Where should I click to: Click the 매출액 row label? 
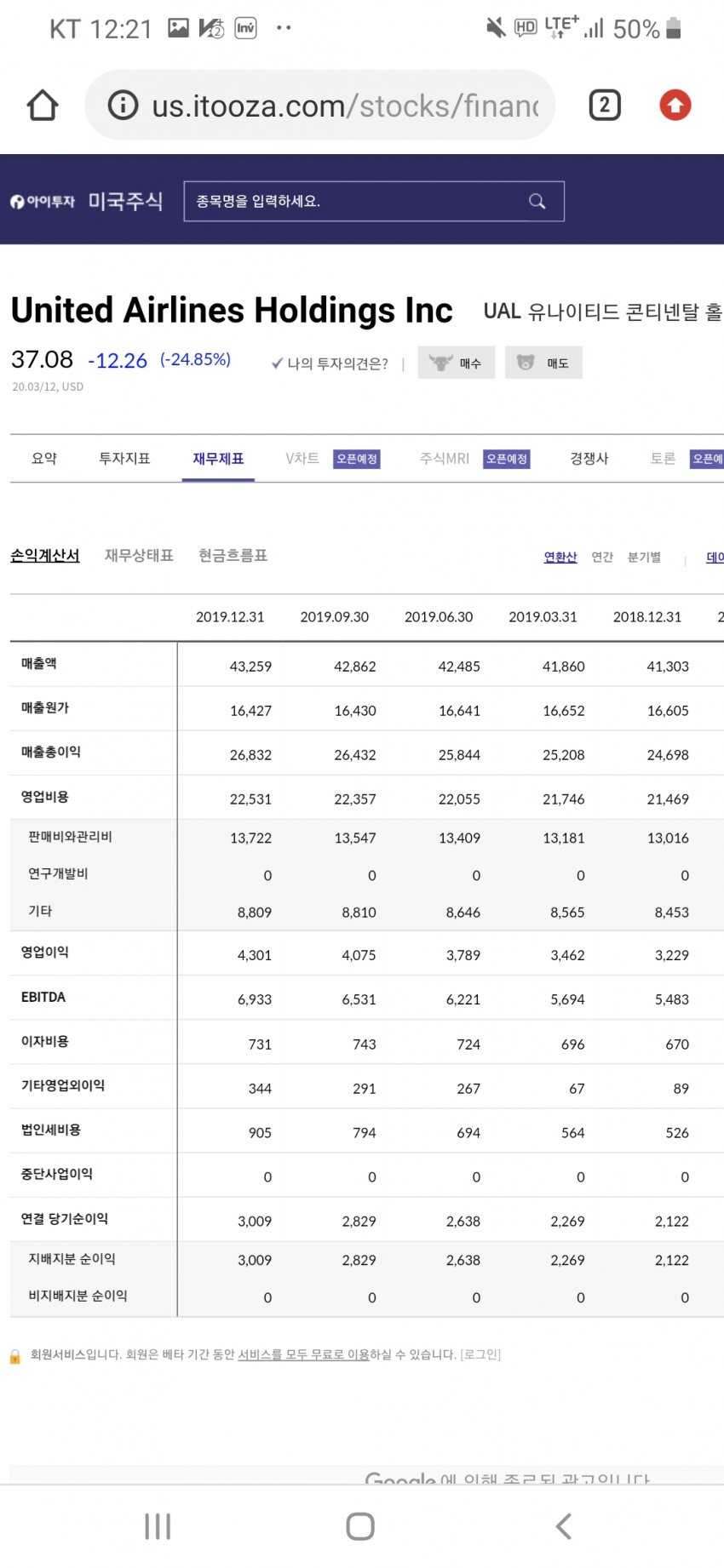pyautogui.click(x=39, y=663)
